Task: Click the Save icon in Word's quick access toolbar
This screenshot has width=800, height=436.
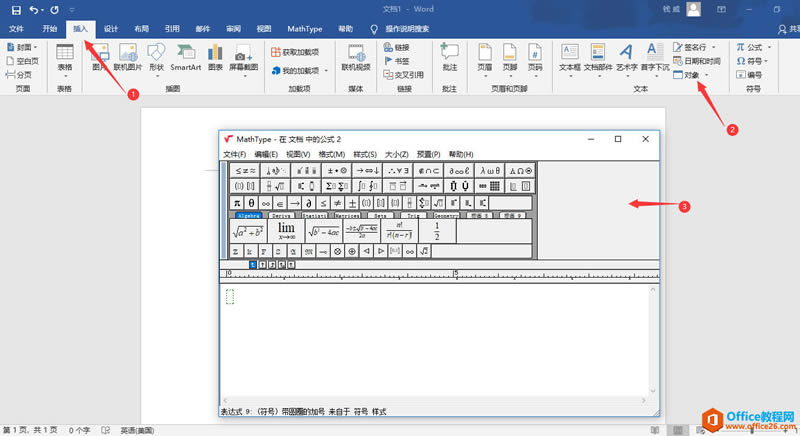Action: click(16, 10)
